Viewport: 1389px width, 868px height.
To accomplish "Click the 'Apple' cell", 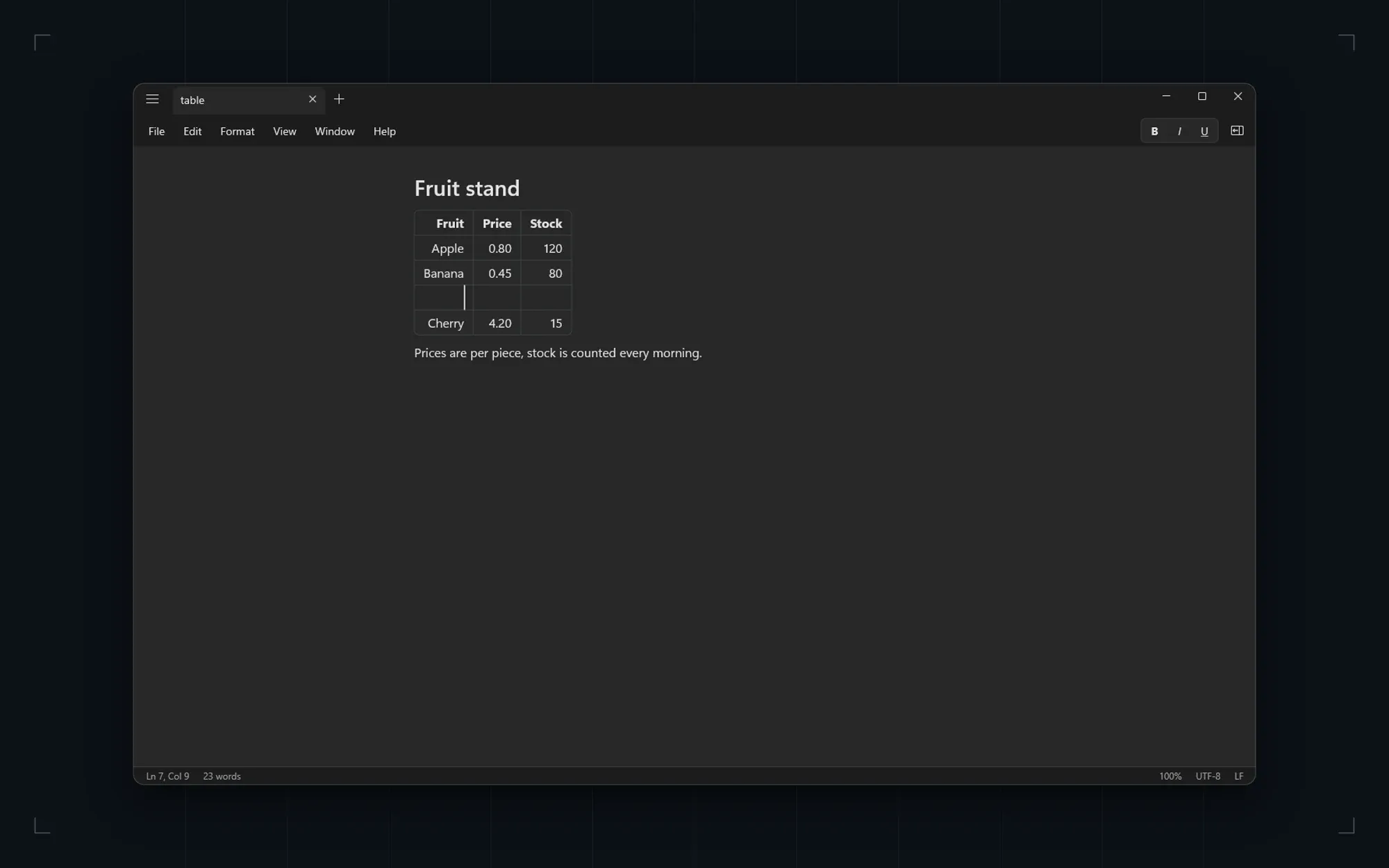I will click(444, 249).
